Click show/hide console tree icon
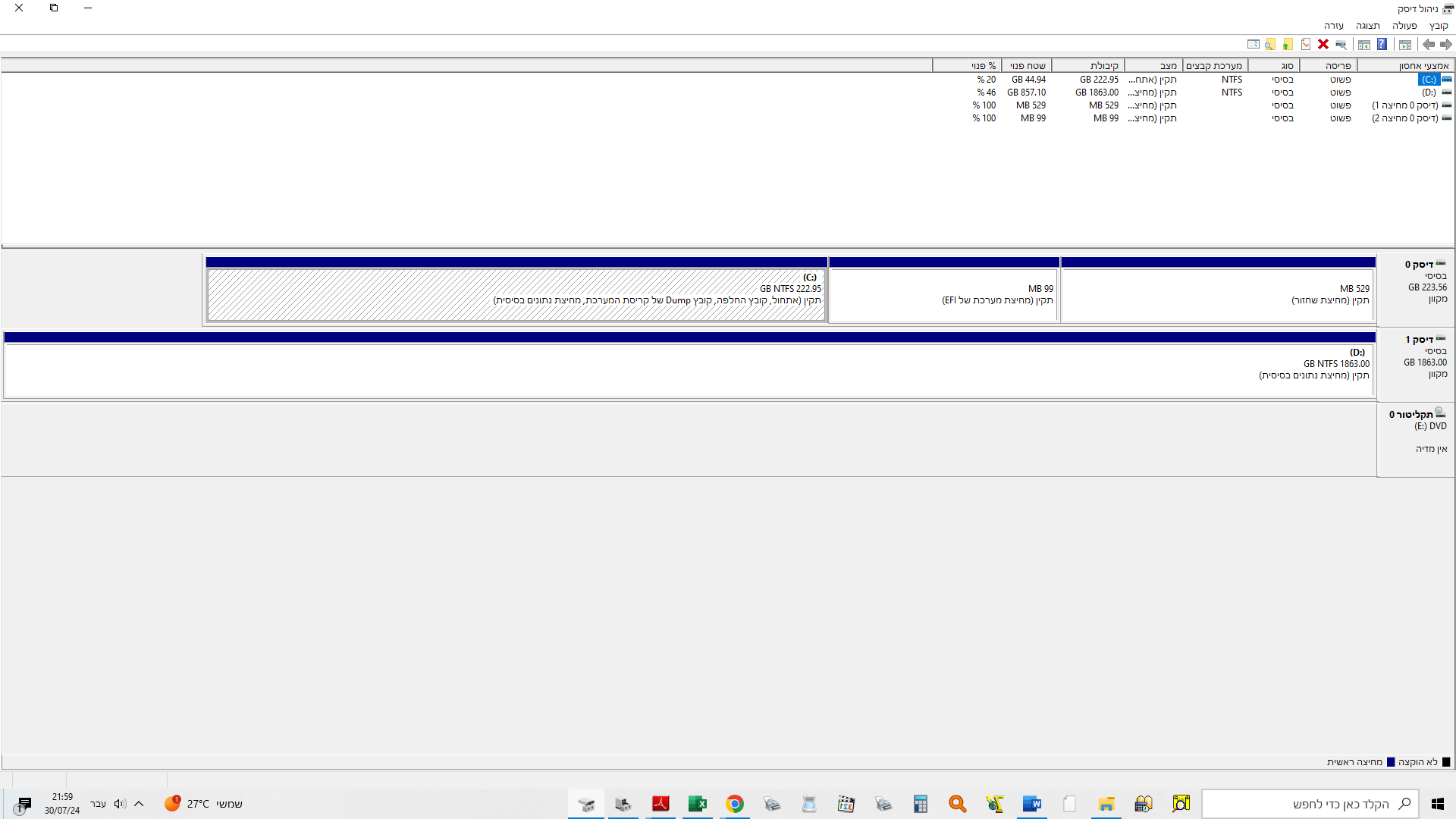 [x=1405, y=45]
